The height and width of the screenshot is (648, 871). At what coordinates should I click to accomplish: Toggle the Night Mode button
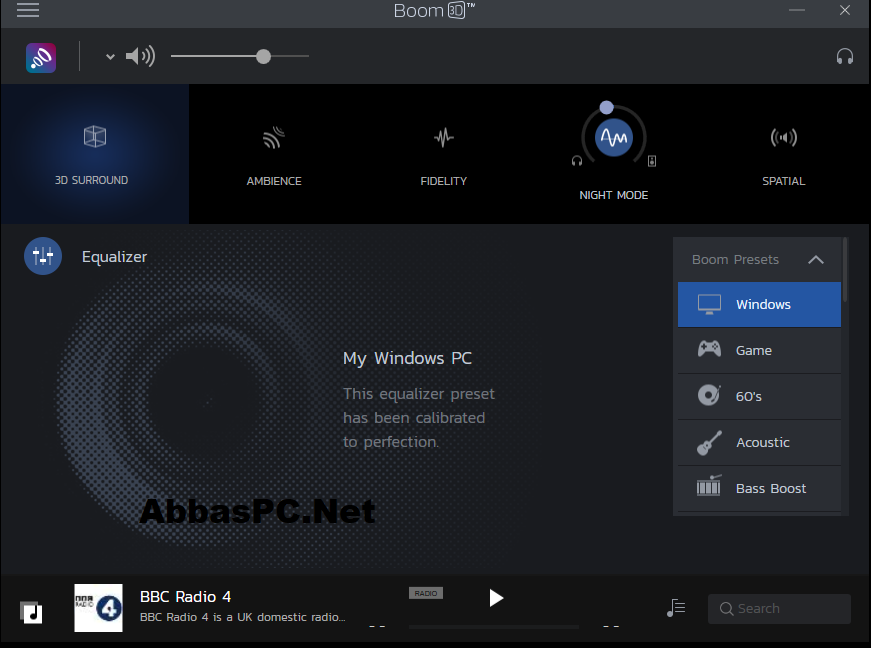click(614, 137)
